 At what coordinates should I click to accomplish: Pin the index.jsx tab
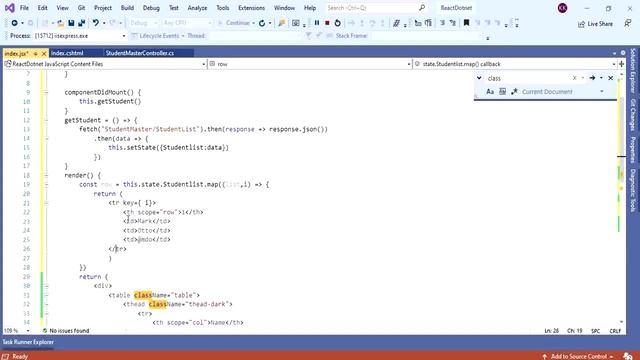(x=36, y=53)
